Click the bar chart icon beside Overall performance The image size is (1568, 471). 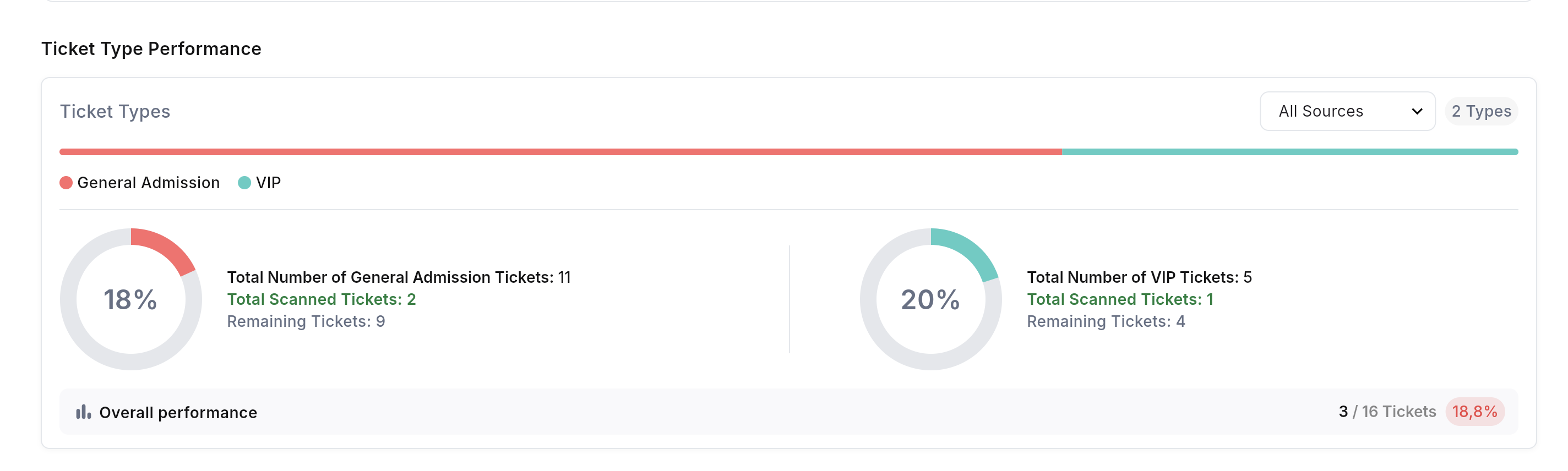tap(84, 412)
